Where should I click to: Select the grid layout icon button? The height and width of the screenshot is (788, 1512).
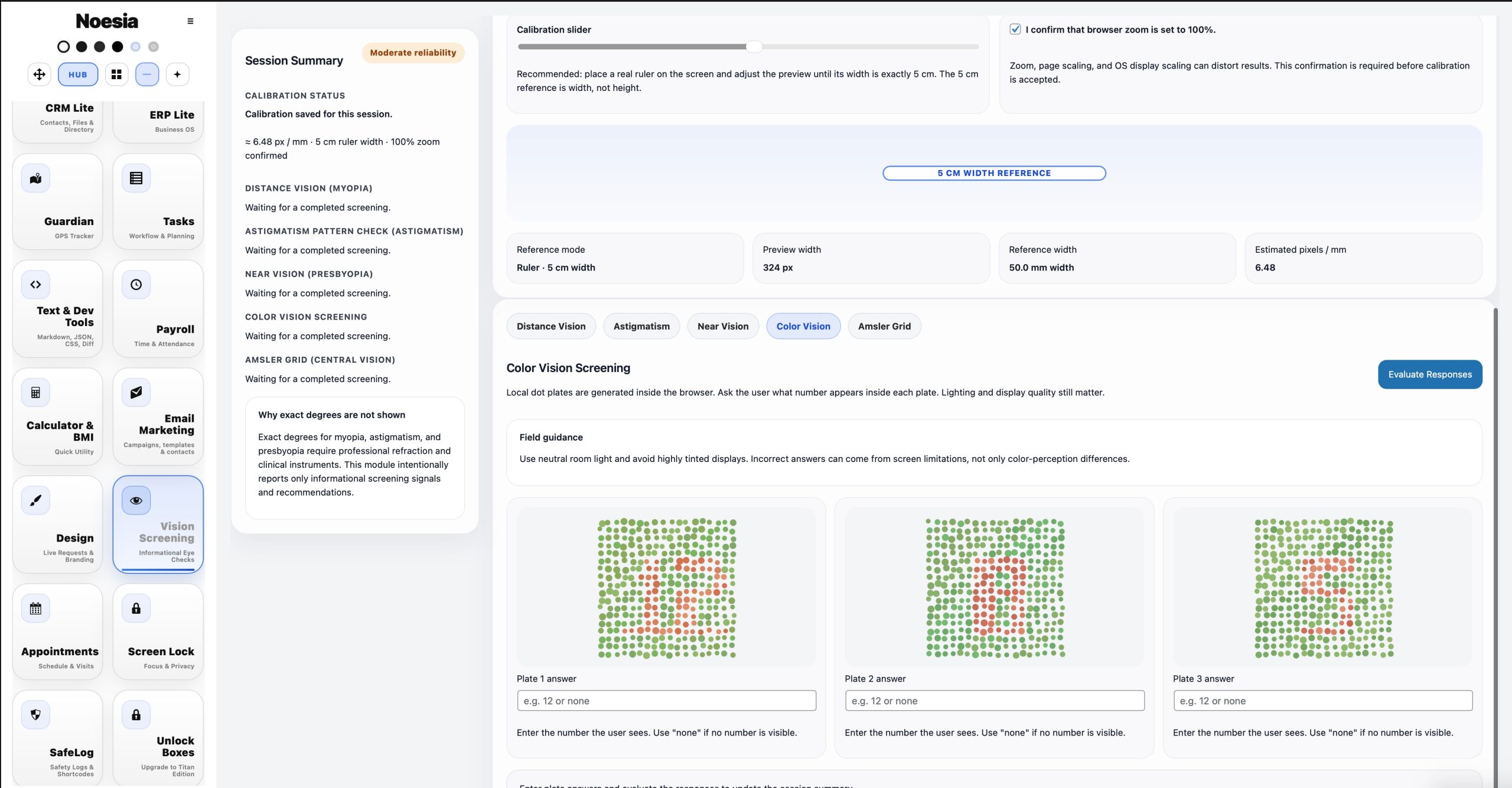point(117,74)
